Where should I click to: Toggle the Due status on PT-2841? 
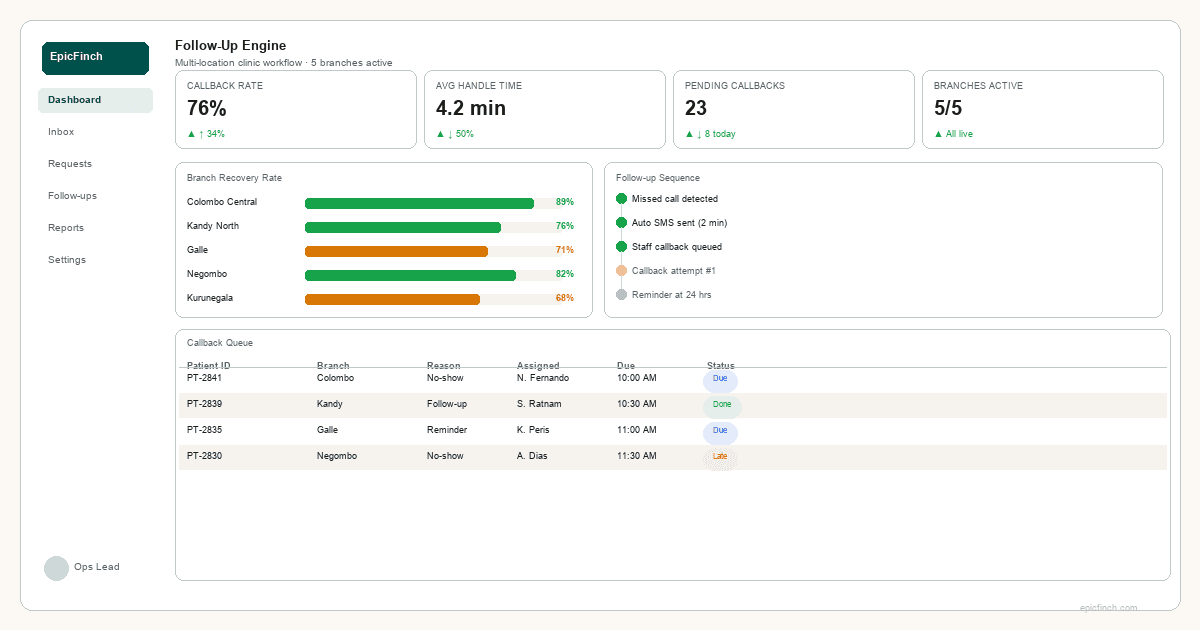[x=720, y=380]
